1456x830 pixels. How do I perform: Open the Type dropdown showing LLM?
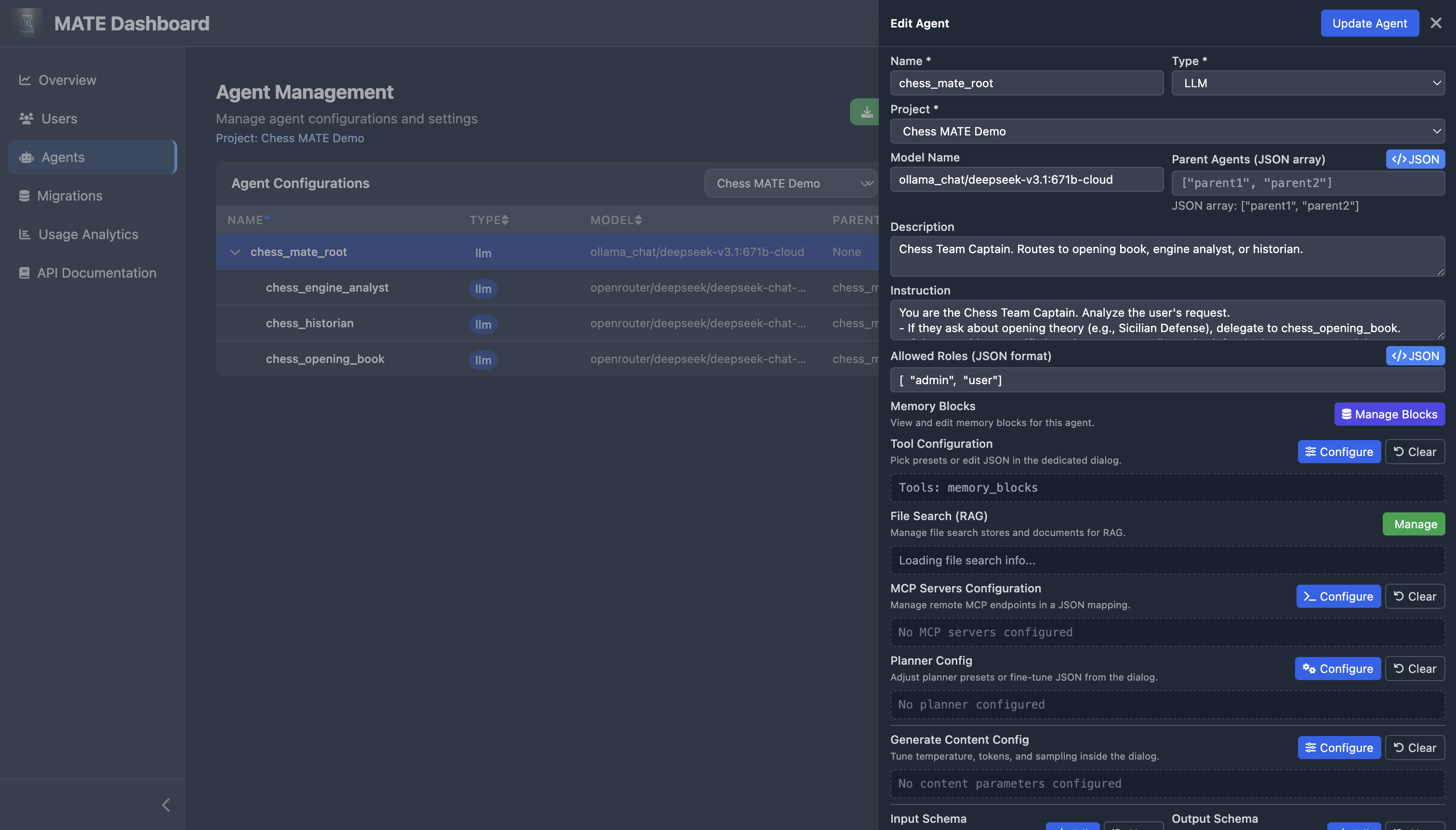click(1308, 83)
